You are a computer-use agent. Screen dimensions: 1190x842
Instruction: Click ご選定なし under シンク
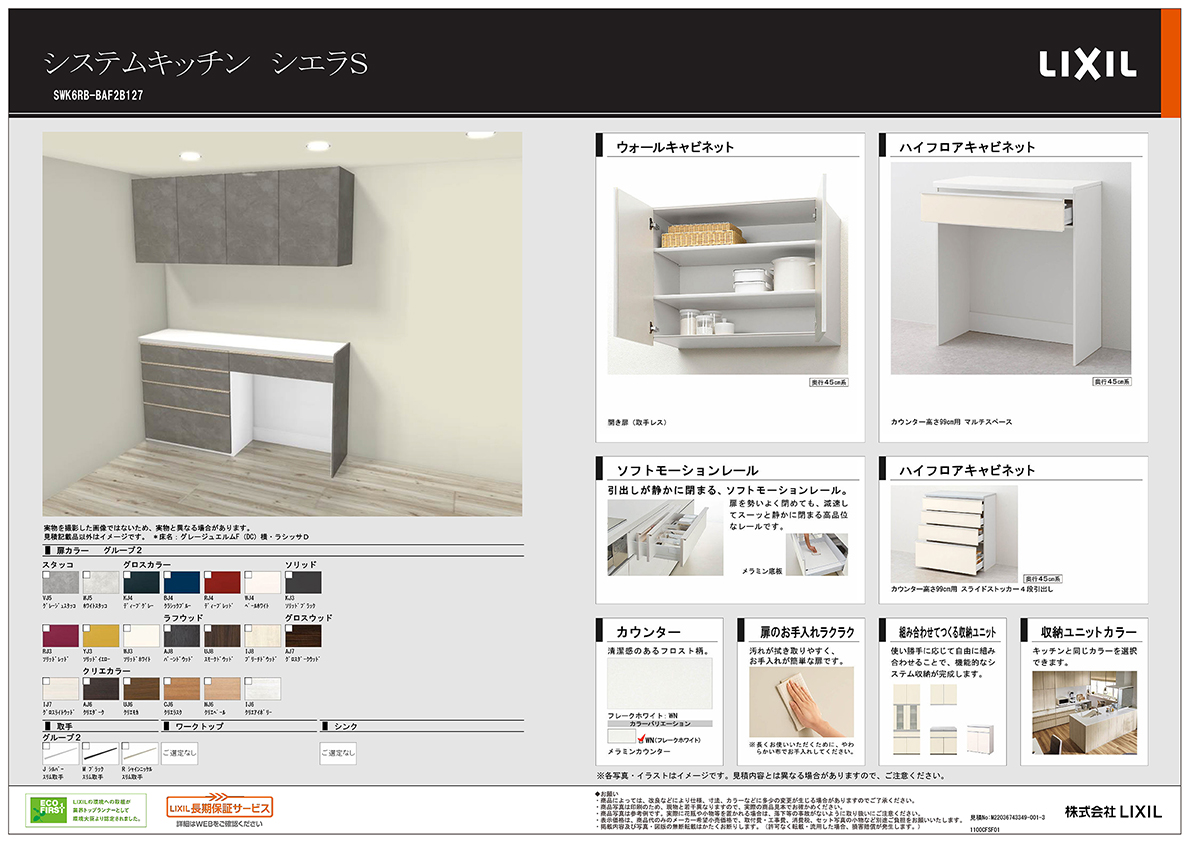coord(338,753)
